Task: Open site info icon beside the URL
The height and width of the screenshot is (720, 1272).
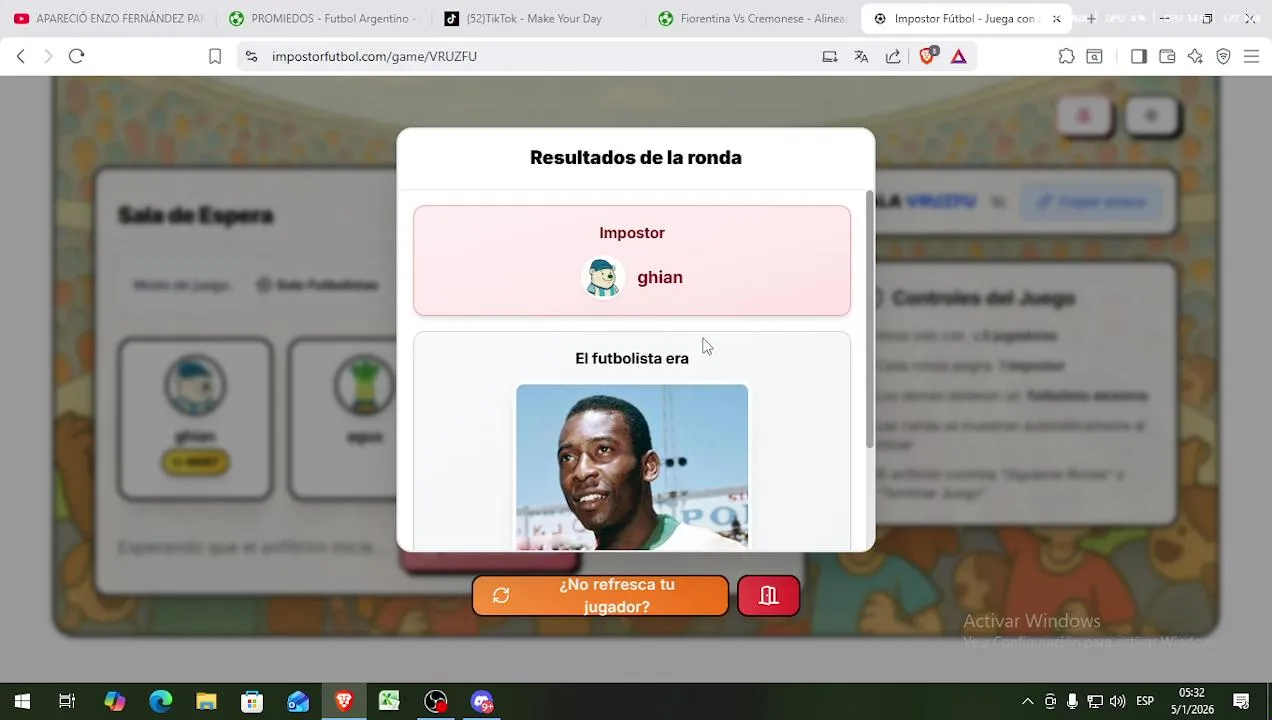Action: (x=251, y=57)
